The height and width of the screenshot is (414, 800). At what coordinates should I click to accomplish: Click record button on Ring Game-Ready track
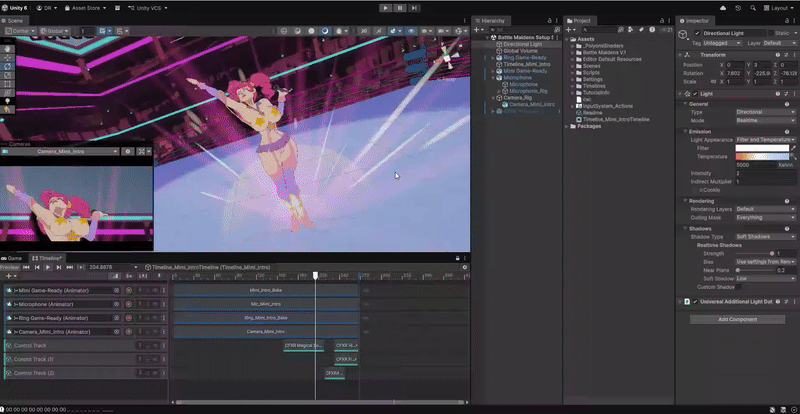tap(129, 318)
